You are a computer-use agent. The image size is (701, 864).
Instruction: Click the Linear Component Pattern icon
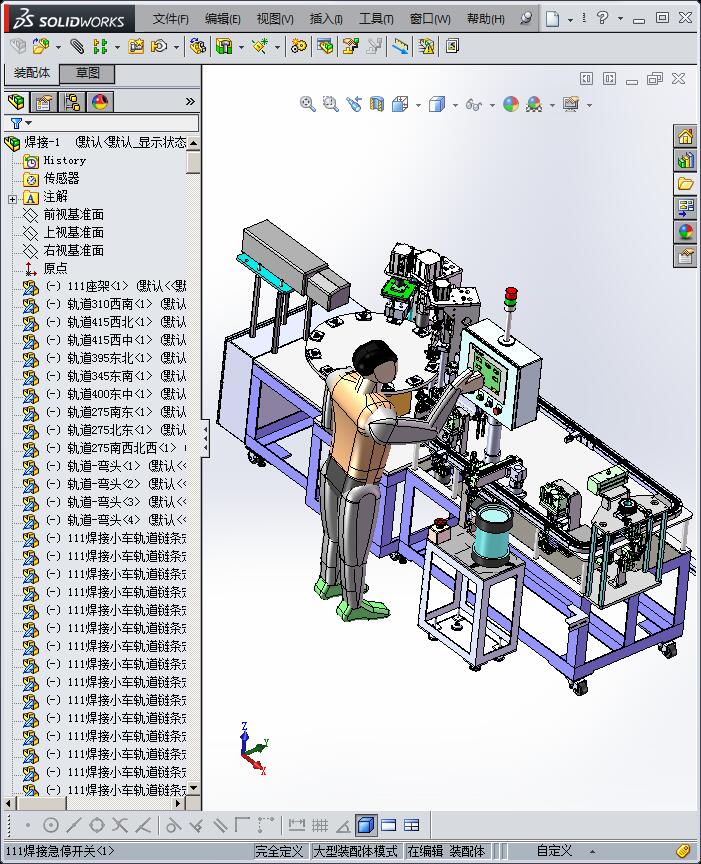(100, 46)
